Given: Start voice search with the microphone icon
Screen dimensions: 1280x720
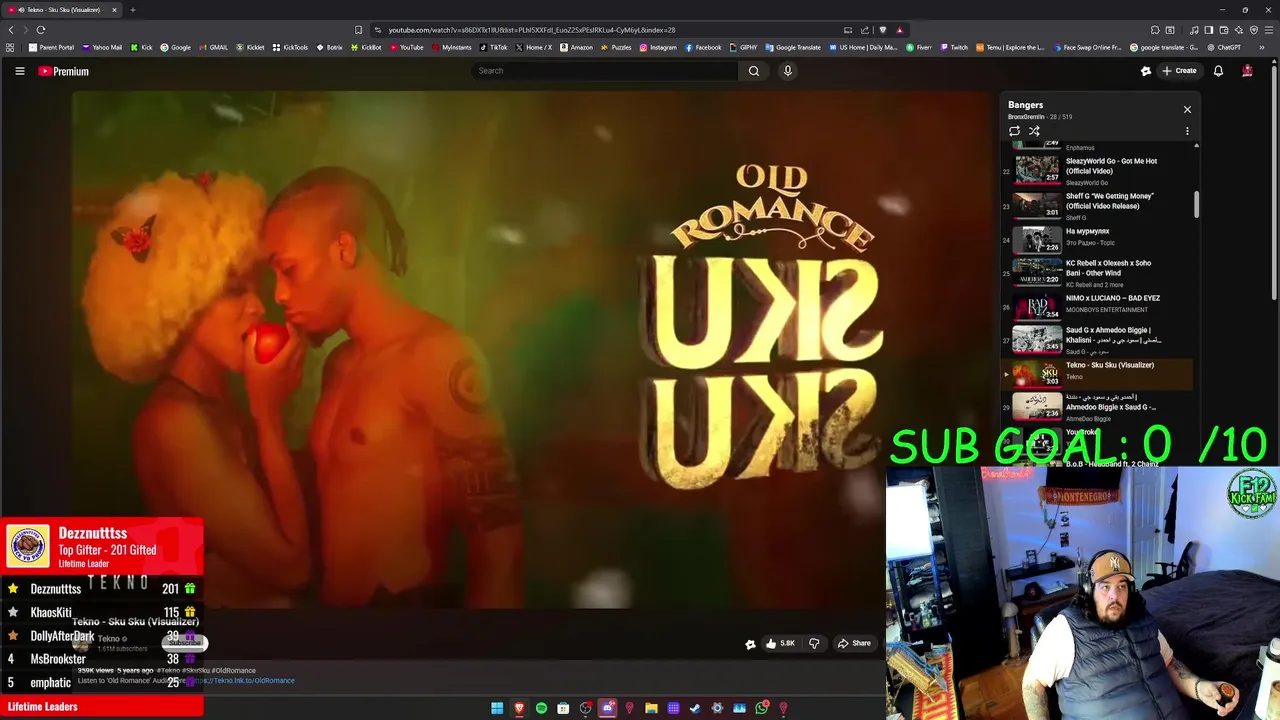Looking at the screenshot, I should [x=787, y=71].
